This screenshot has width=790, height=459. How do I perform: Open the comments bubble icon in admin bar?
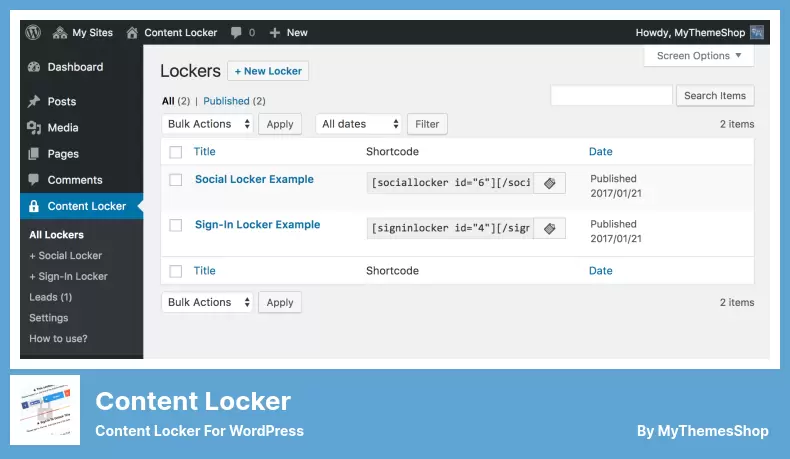coord(236,33)
